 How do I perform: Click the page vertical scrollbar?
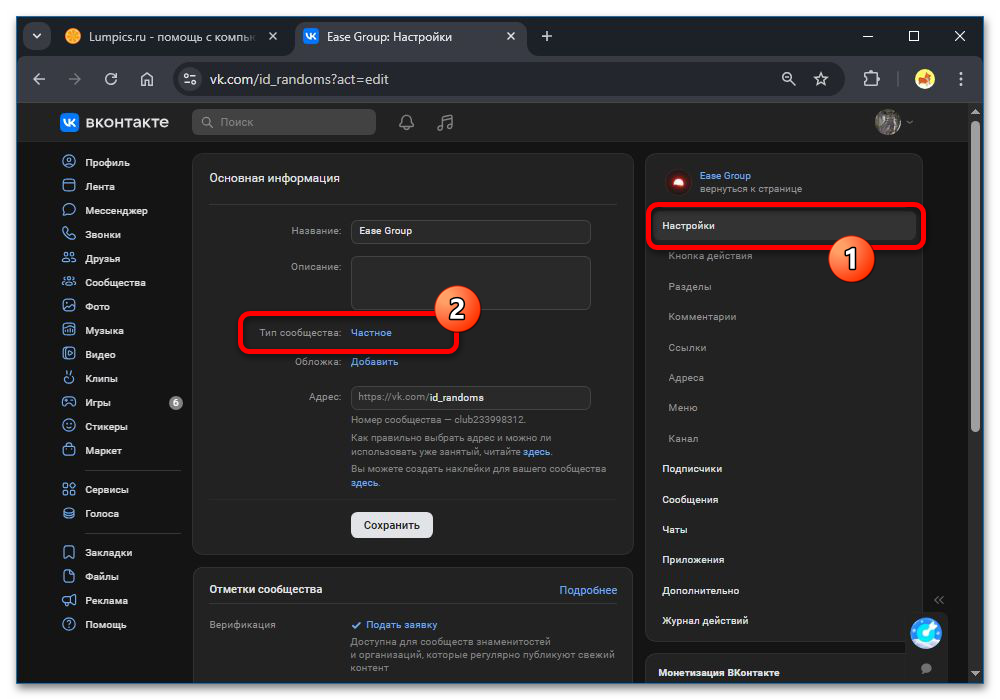click(976, 270)
